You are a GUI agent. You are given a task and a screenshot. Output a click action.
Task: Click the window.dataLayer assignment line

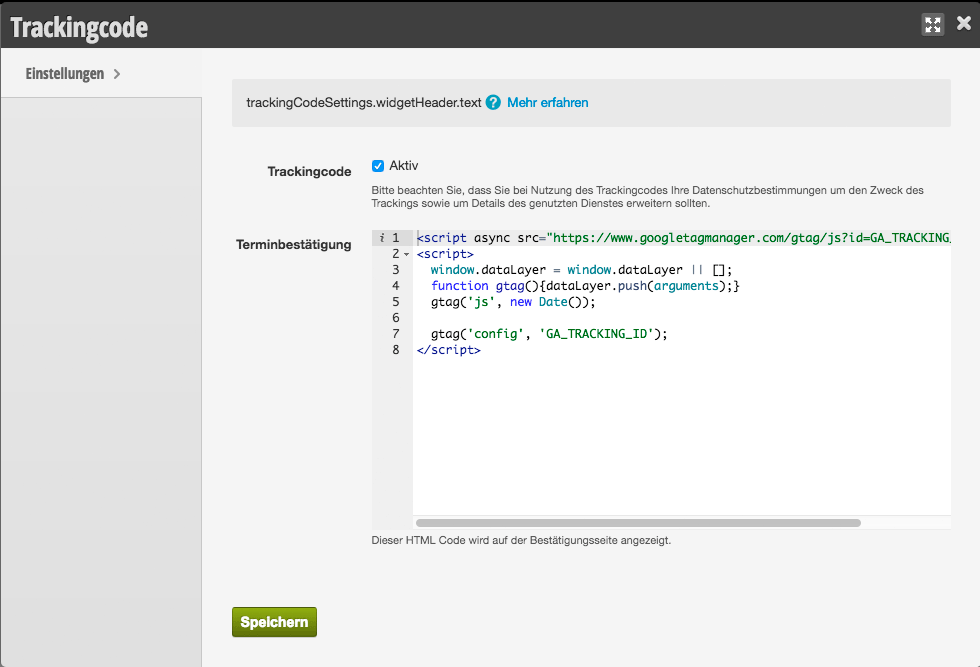pos(580,270)
